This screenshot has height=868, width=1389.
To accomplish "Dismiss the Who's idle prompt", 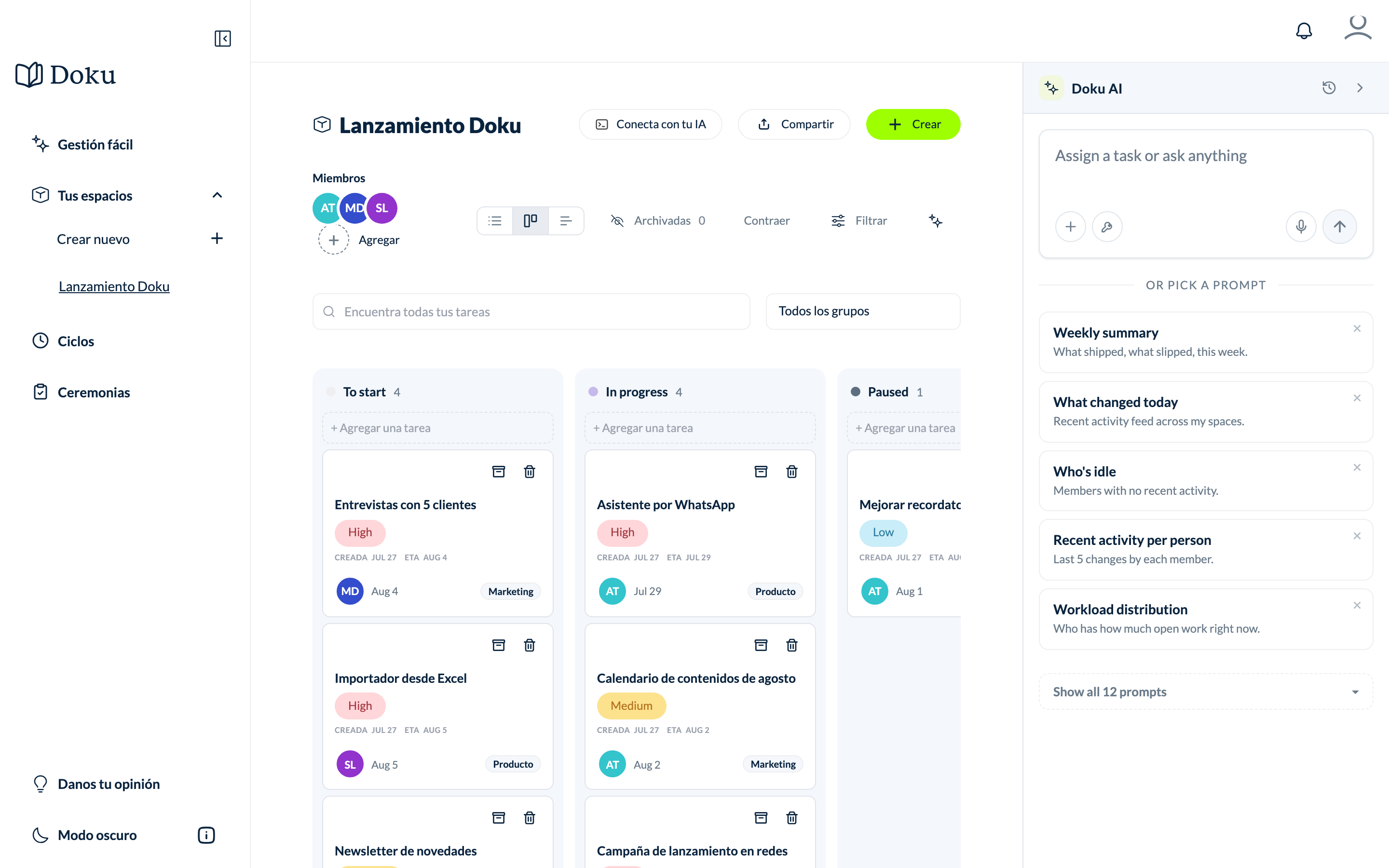I will tap(1357, 467).
